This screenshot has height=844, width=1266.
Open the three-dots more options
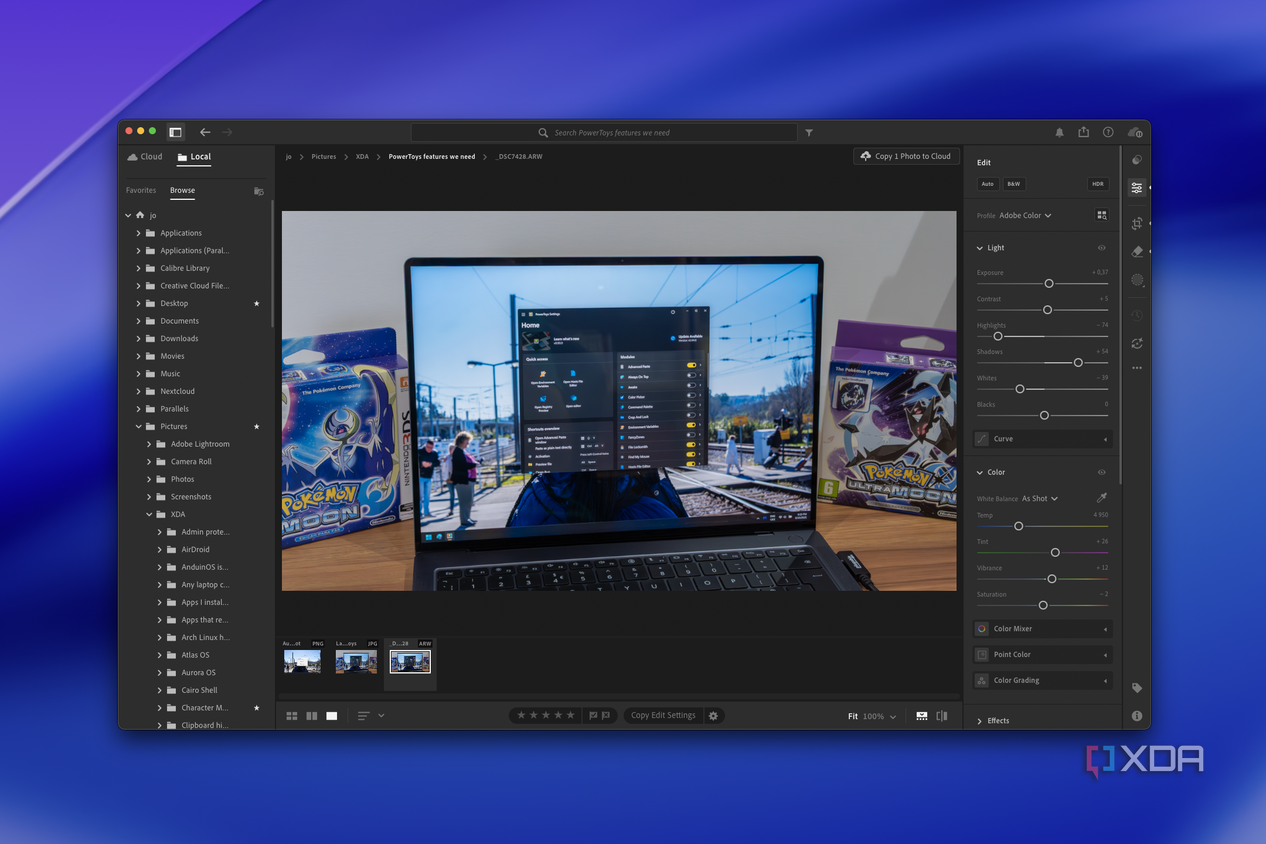coord(1137,368)
